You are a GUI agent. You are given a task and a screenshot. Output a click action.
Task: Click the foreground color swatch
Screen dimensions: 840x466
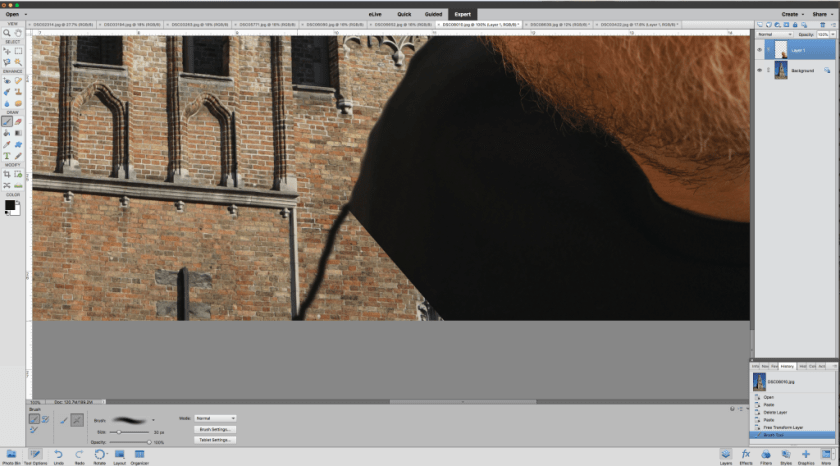tap(10, 205)
